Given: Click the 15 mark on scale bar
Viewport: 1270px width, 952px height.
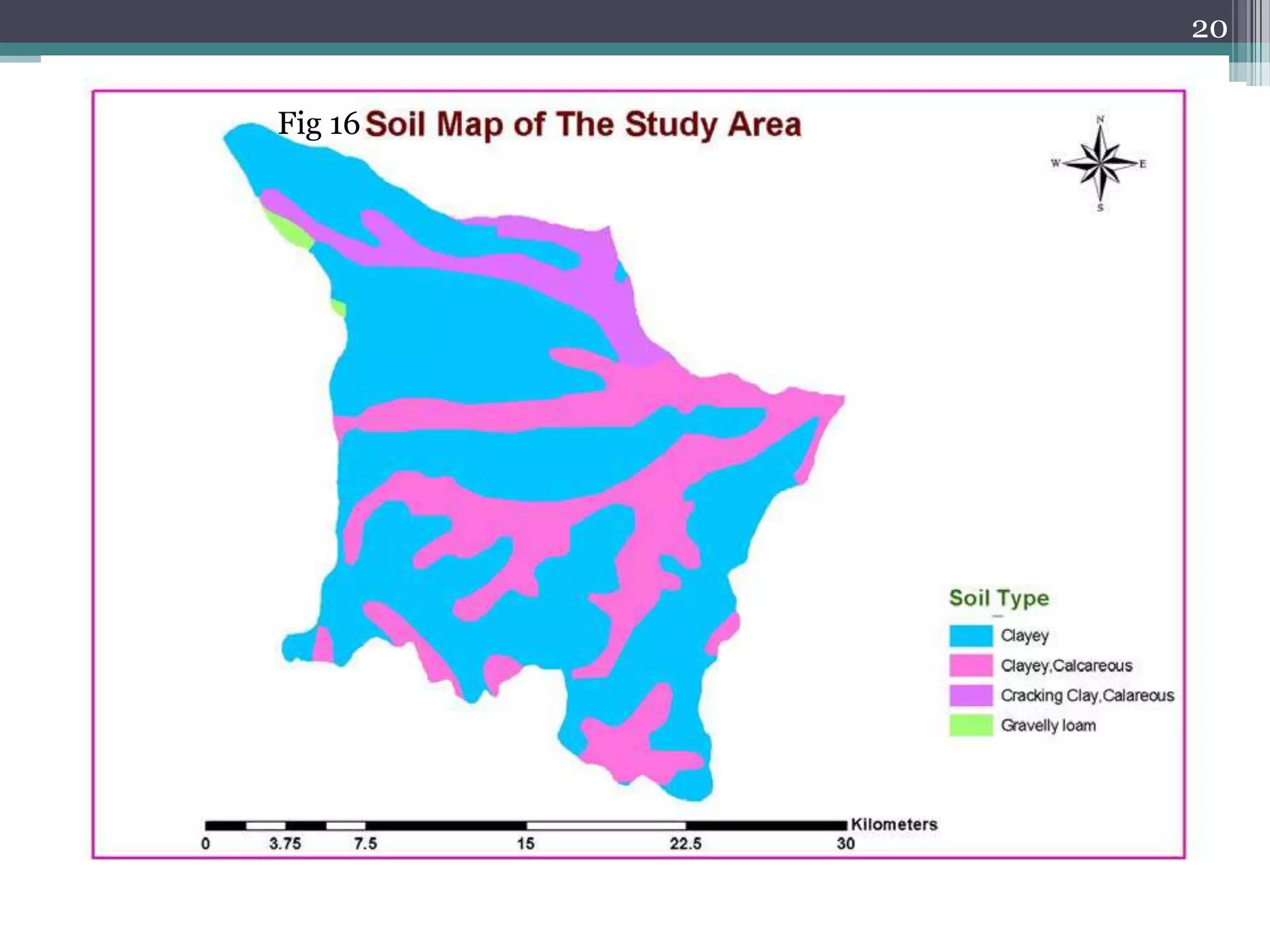Looking at the screenshot, I should [x=525, y=844].
